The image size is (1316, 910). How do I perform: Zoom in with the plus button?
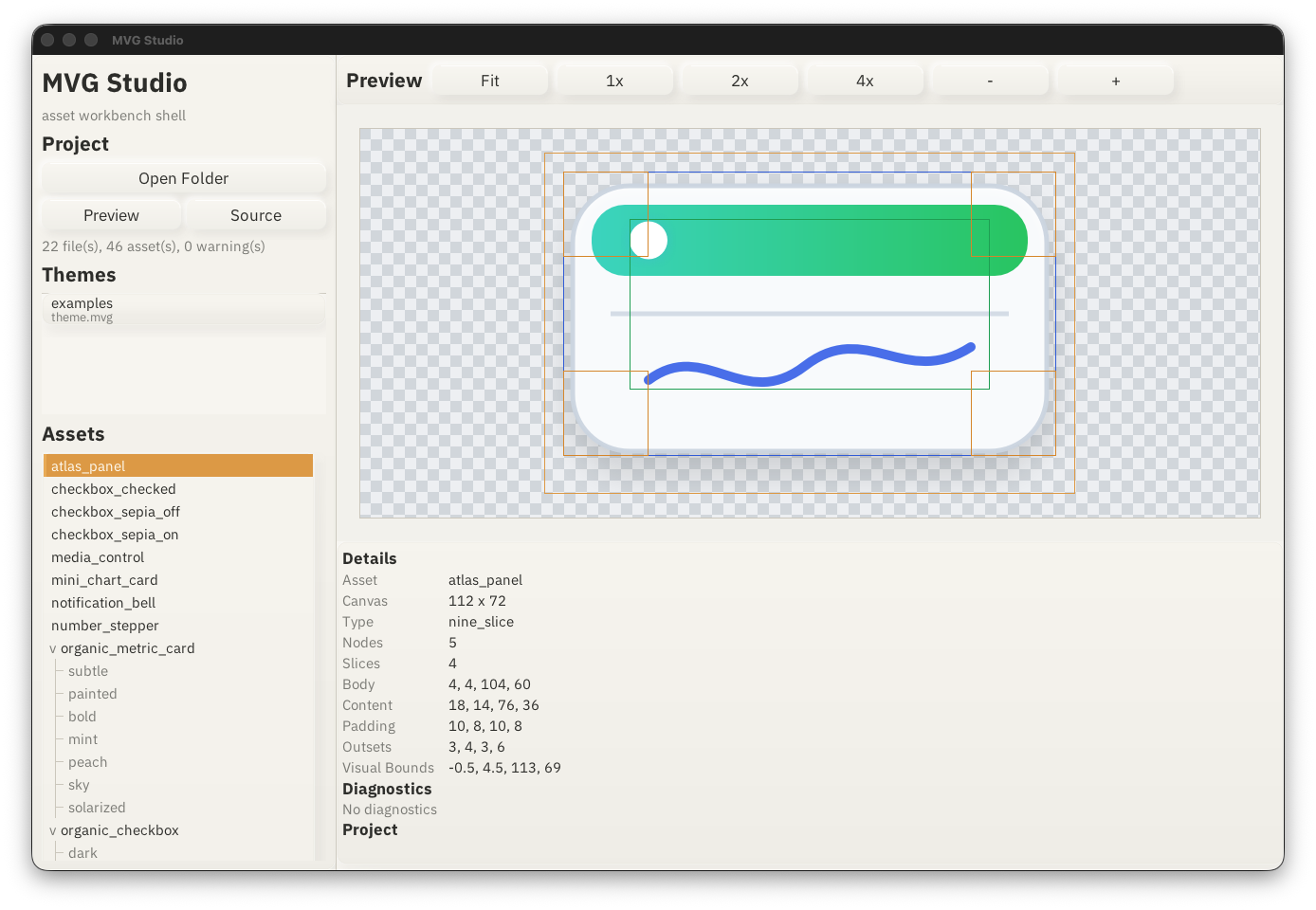1115,81
